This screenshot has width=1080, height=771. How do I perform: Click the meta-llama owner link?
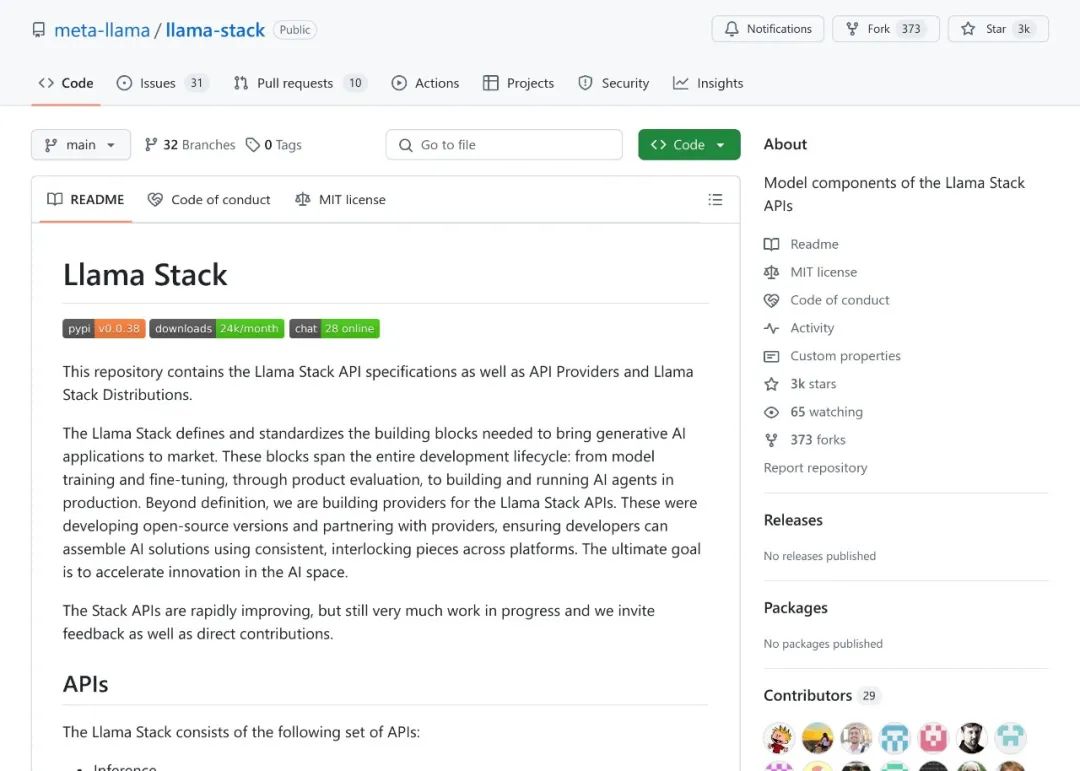(102, 30)
